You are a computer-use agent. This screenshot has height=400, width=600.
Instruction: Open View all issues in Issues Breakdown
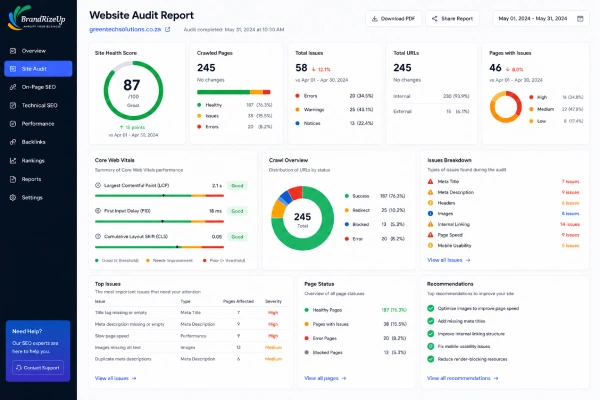coord(448,260)
